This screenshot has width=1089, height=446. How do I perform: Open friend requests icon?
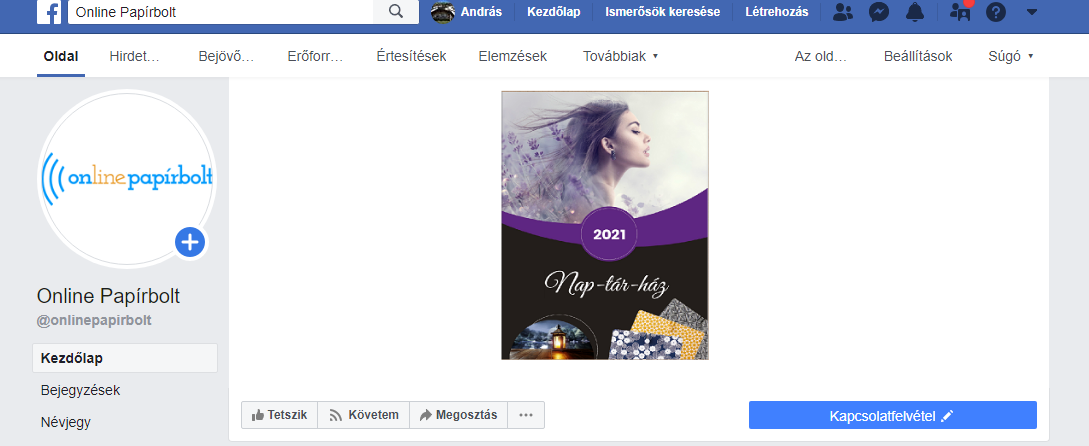click(x=842, y=12)
